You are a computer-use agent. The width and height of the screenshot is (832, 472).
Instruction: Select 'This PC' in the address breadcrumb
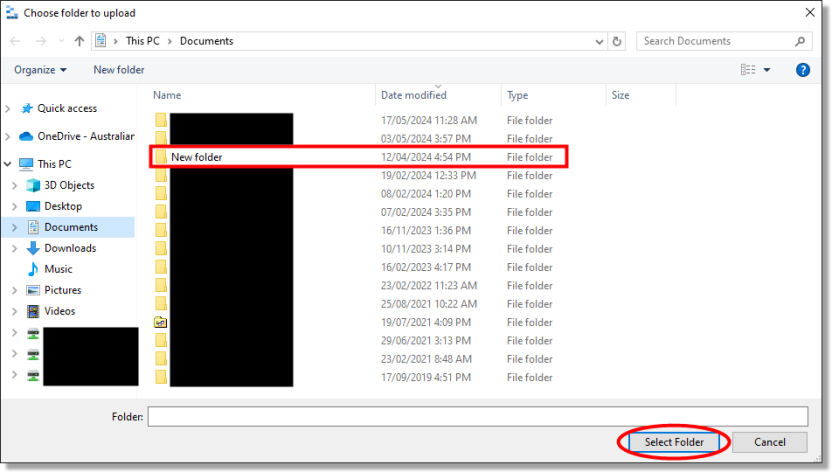point(143,41)
